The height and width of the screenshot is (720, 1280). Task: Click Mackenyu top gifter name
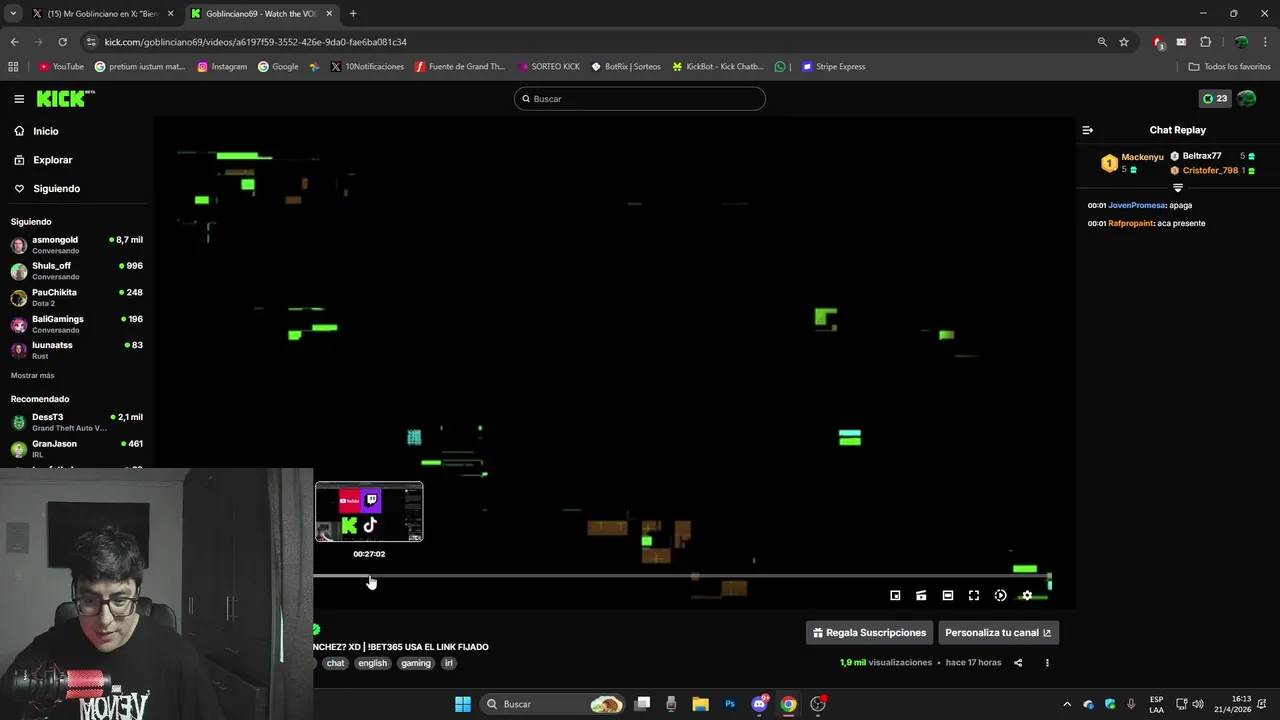pos(1142,157)
